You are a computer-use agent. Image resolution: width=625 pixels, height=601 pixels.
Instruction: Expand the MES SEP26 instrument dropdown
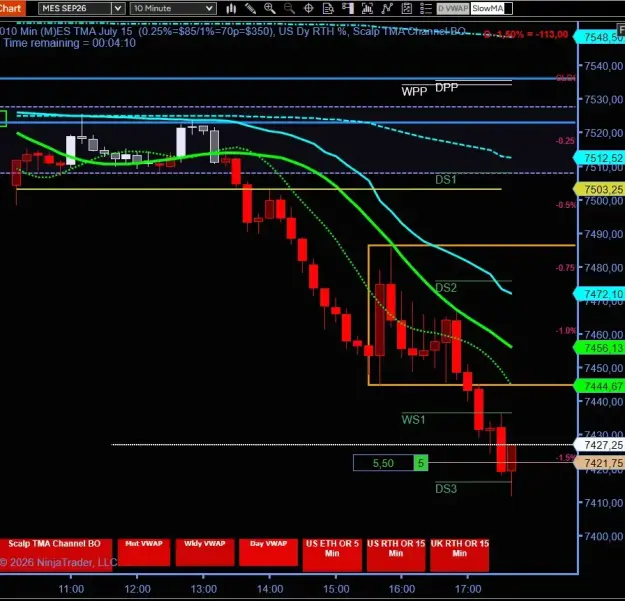pos(118,8)
